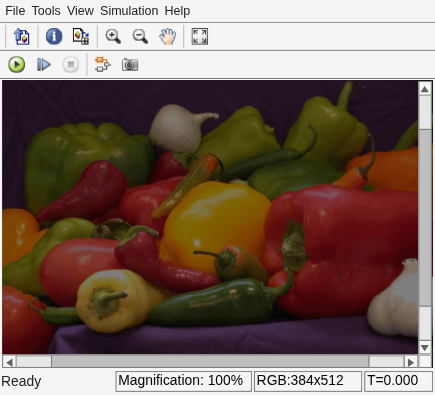The height and width of the screenshot is (395, 435).
Task: Select the Zoom In magnifier tool
Action: coord(113,36)
